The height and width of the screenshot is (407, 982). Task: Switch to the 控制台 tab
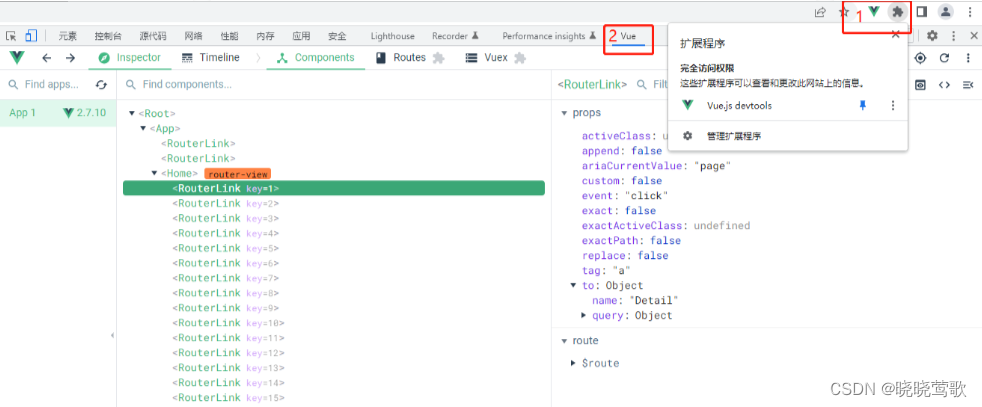coord(108,36)
